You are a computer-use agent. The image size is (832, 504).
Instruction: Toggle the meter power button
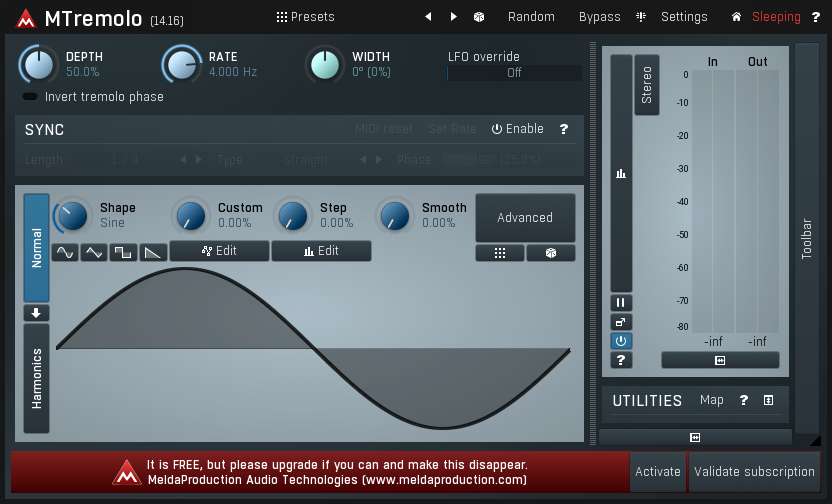pos(621,341)
